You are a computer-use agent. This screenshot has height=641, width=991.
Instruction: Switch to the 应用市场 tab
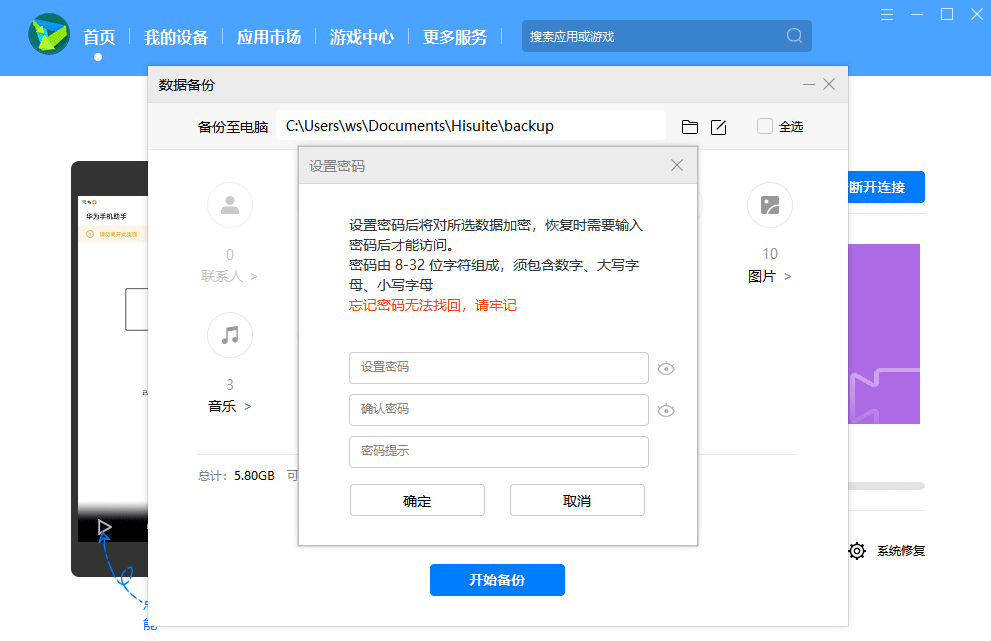268,36
